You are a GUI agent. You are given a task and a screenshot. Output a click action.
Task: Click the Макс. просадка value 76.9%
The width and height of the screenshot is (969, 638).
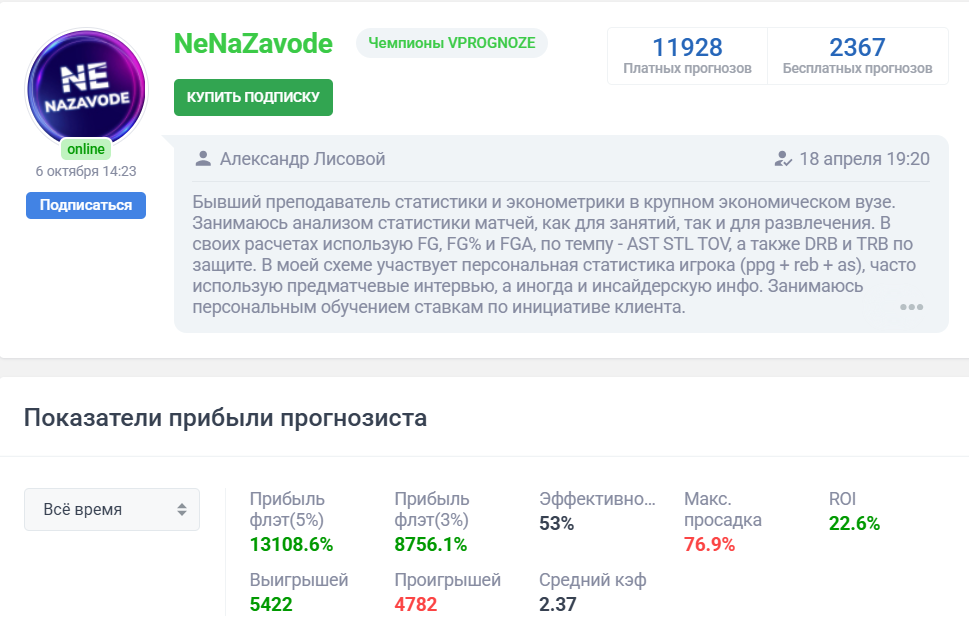pyautogui.click(x=709, y=543)
